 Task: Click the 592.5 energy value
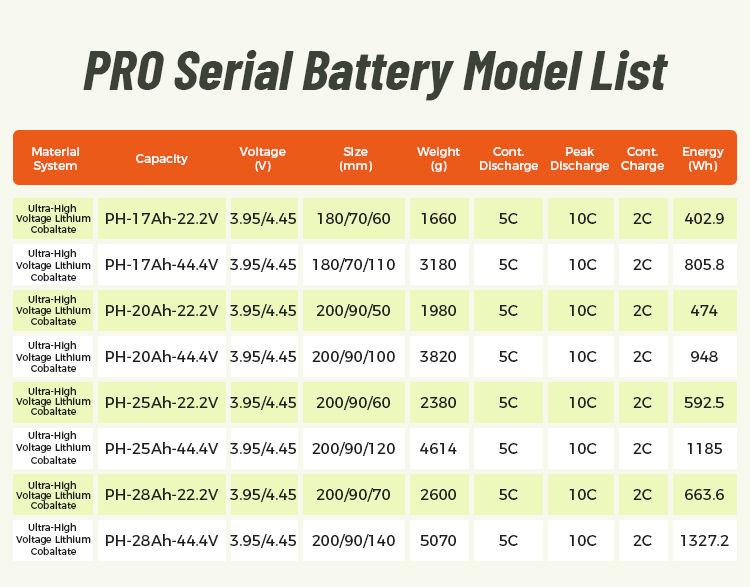click(x=704, y=403)
